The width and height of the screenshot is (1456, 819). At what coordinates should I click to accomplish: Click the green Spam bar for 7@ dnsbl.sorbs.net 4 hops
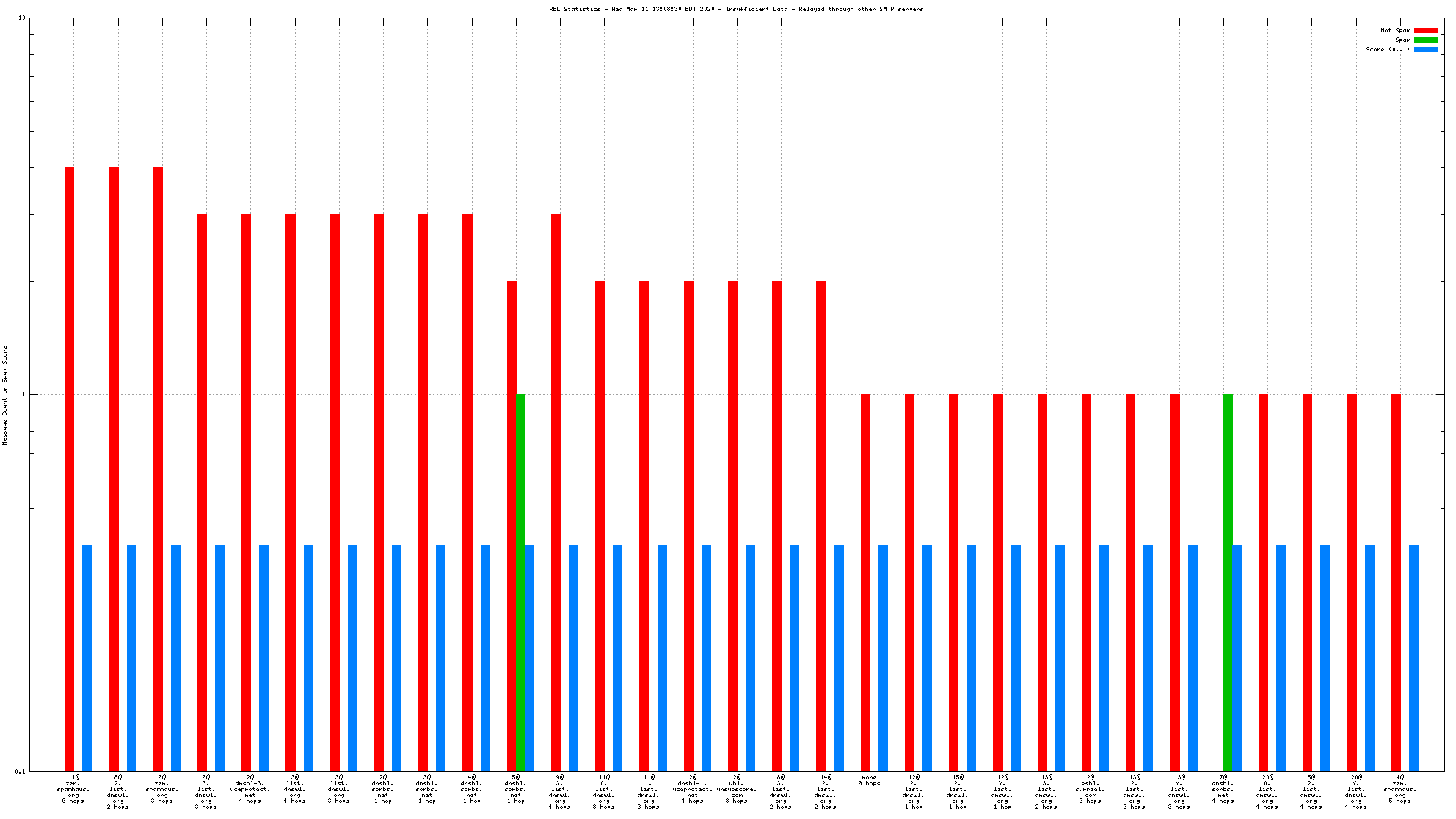(x=1228, y=580)
